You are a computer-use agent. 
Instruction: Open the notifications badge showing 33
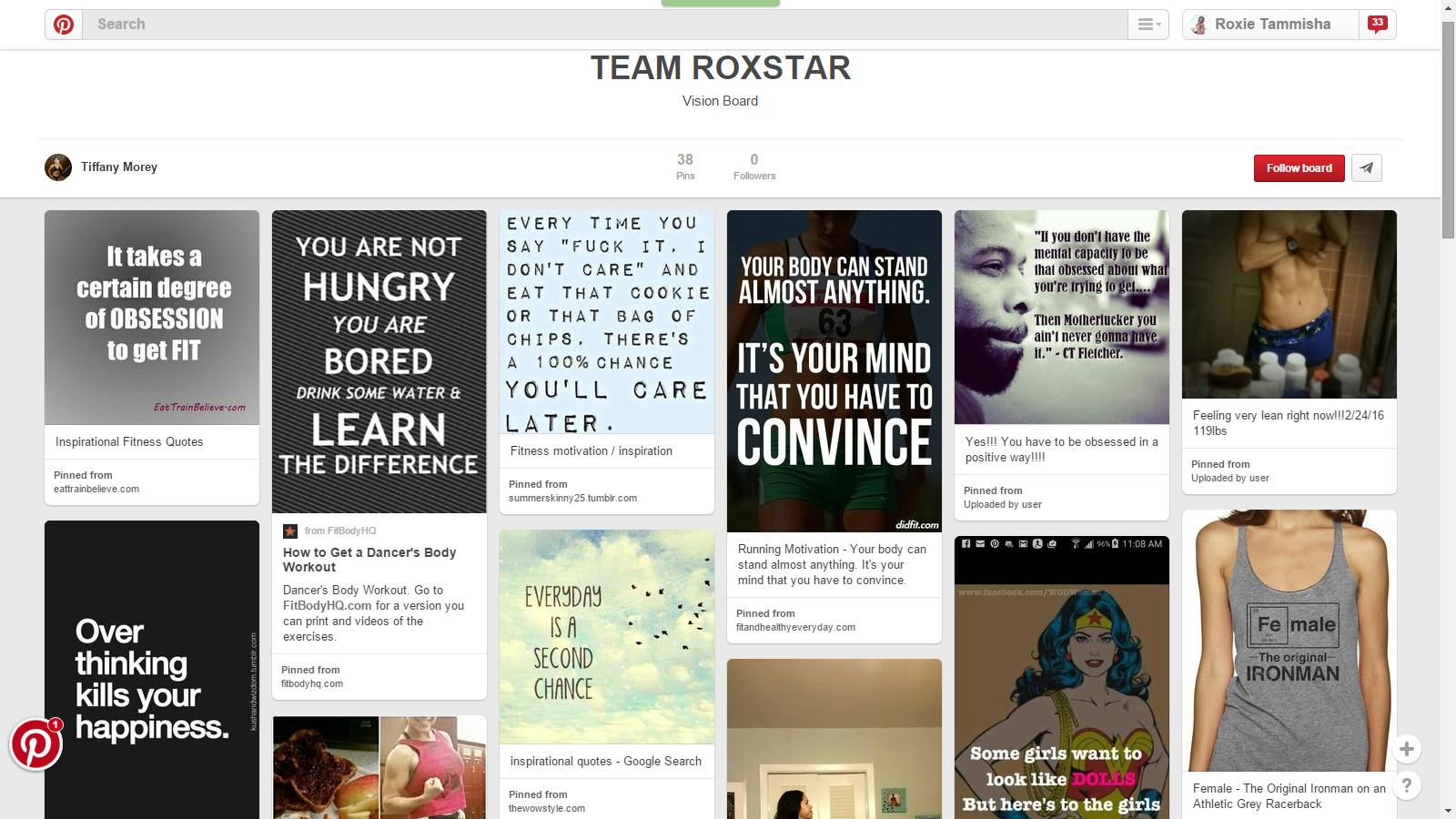[1377, 25]
